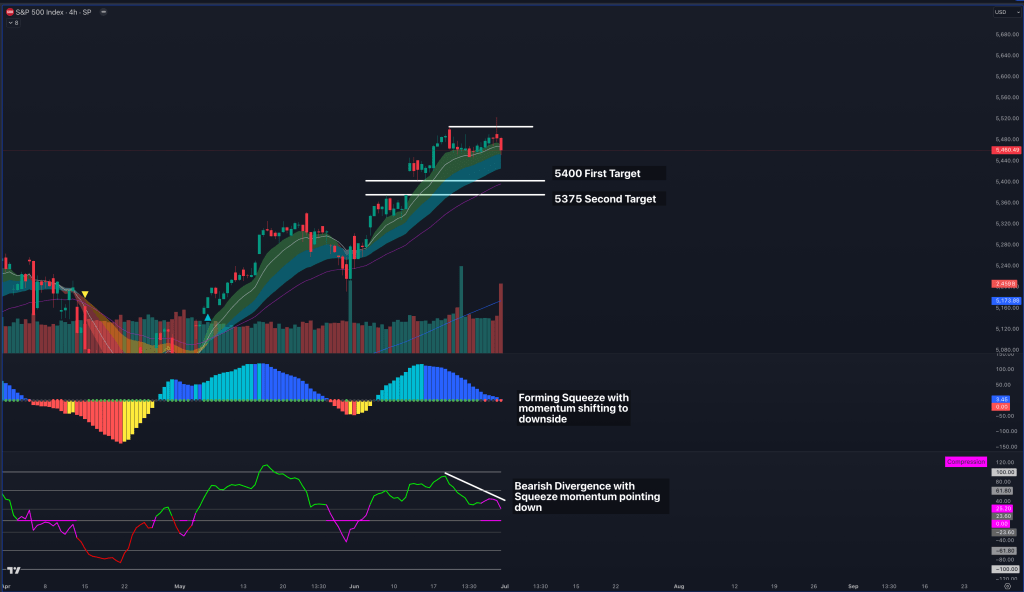Click the TradingView logo in bottom corner
1024x592 pixels.
pyautogui.click(x=13, y=570)
